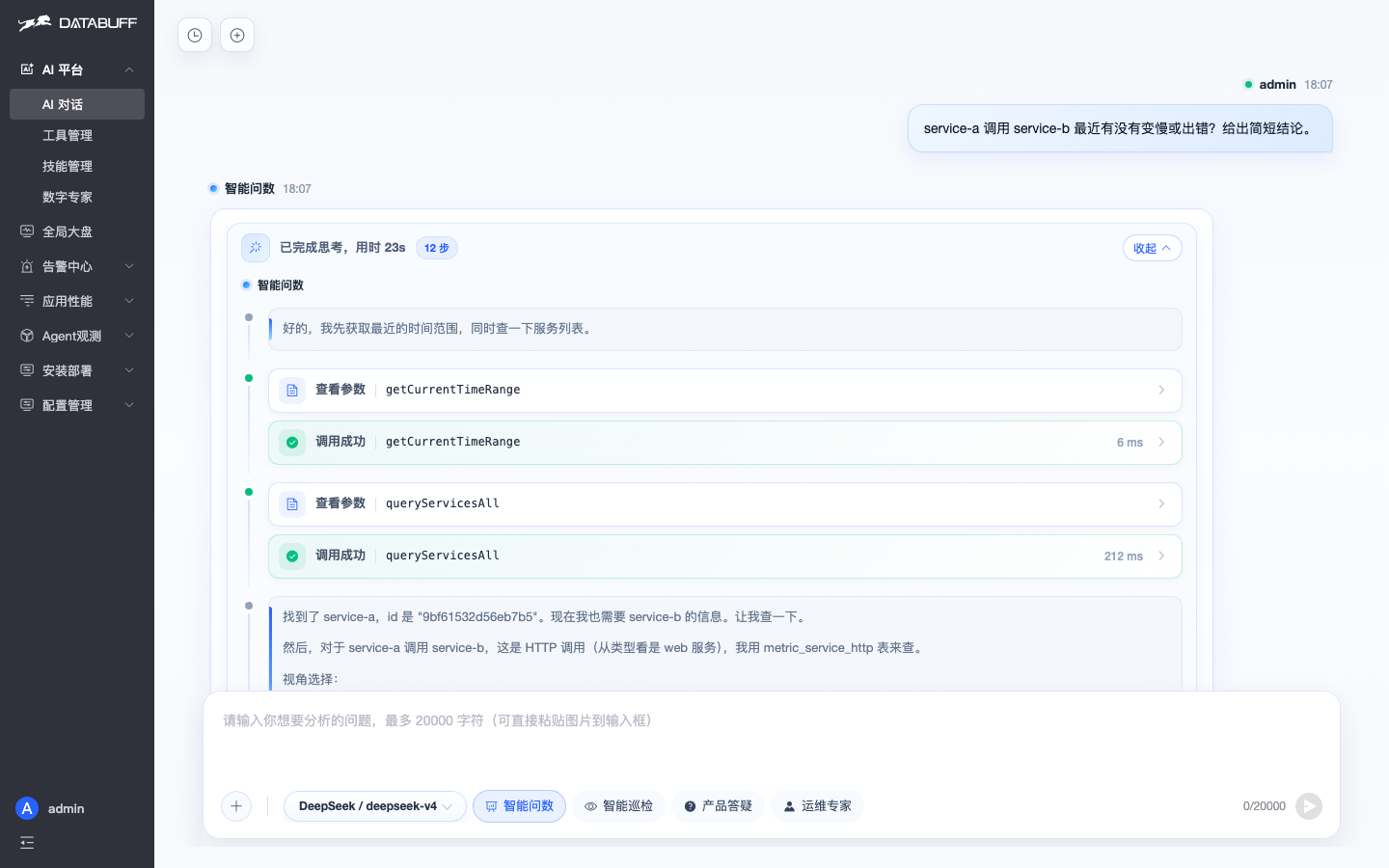1389x868 pixels.
Task: Click document icon on 查看参数 getCurrentTimeRange row
Action: click(x=292, y=391)
